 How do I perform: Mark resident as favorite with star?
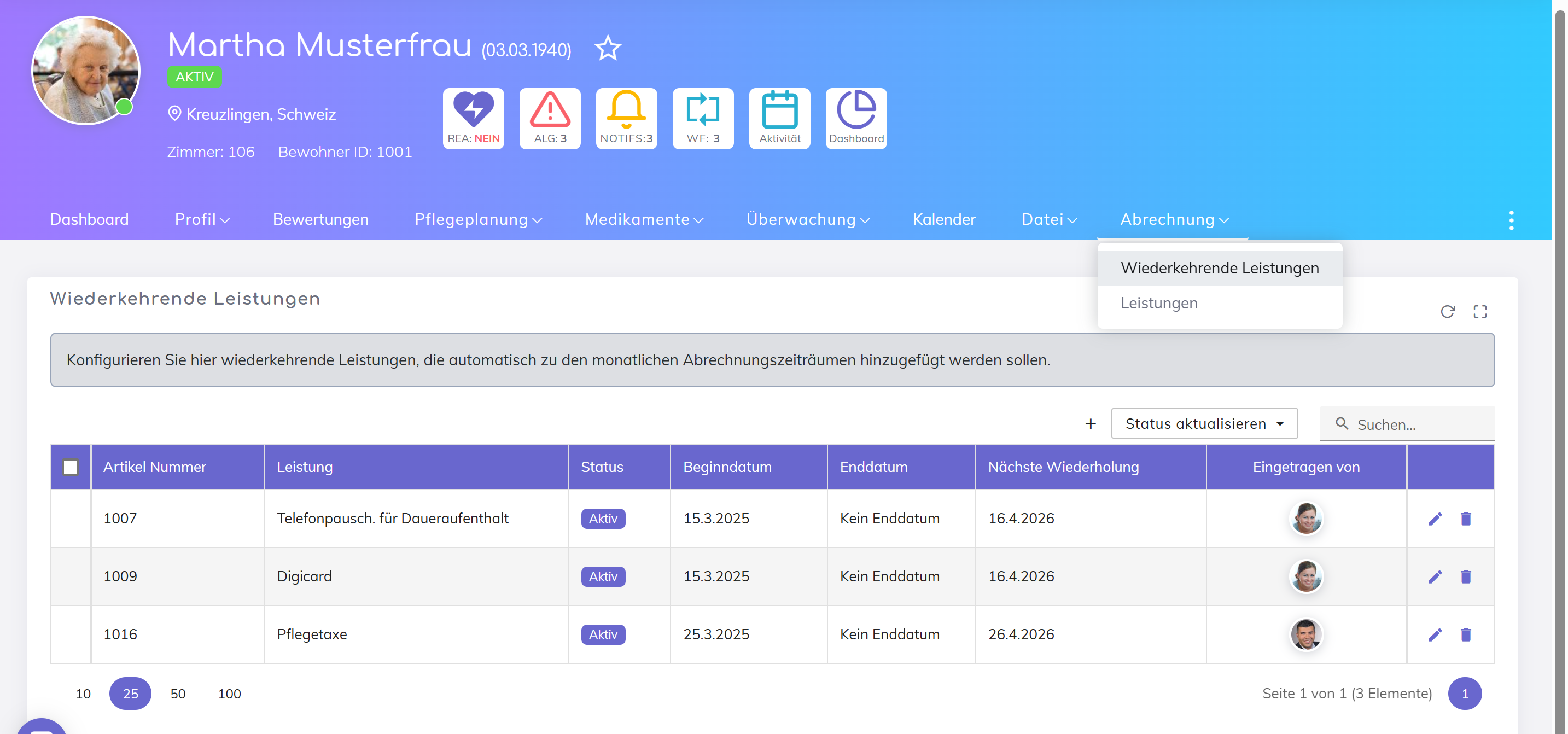(x=608, y=48)
